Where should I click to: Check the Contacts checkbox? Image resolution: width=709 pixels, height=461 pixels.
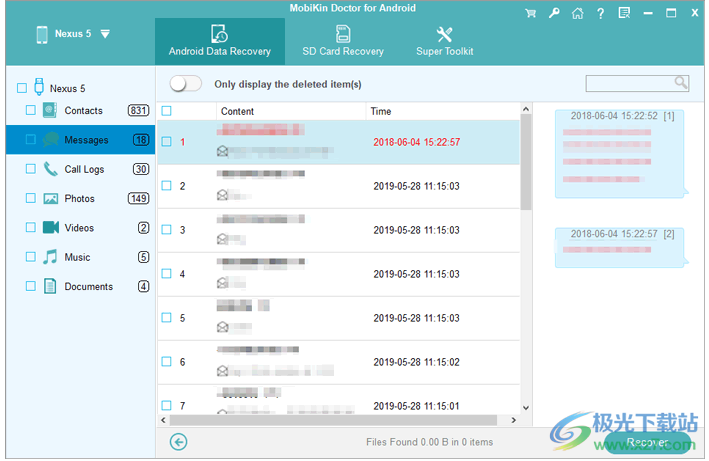click(x=31, y=110)
